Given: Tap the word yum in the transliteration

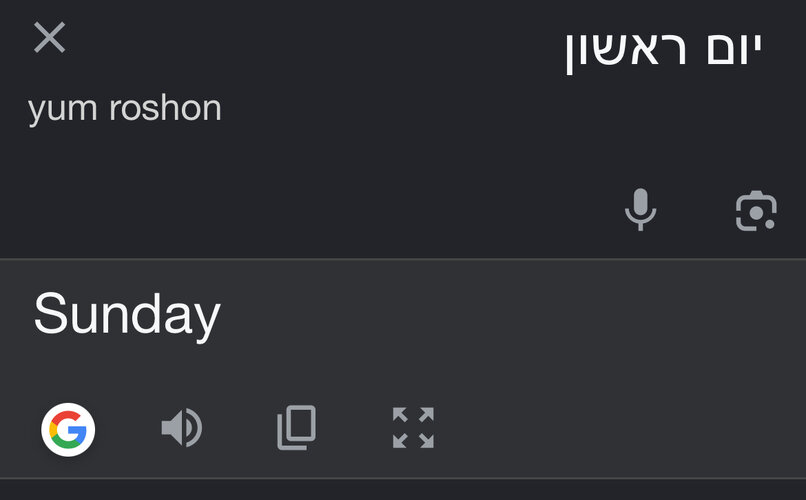Looking at the screenshot, I should (x=63, y=110).
